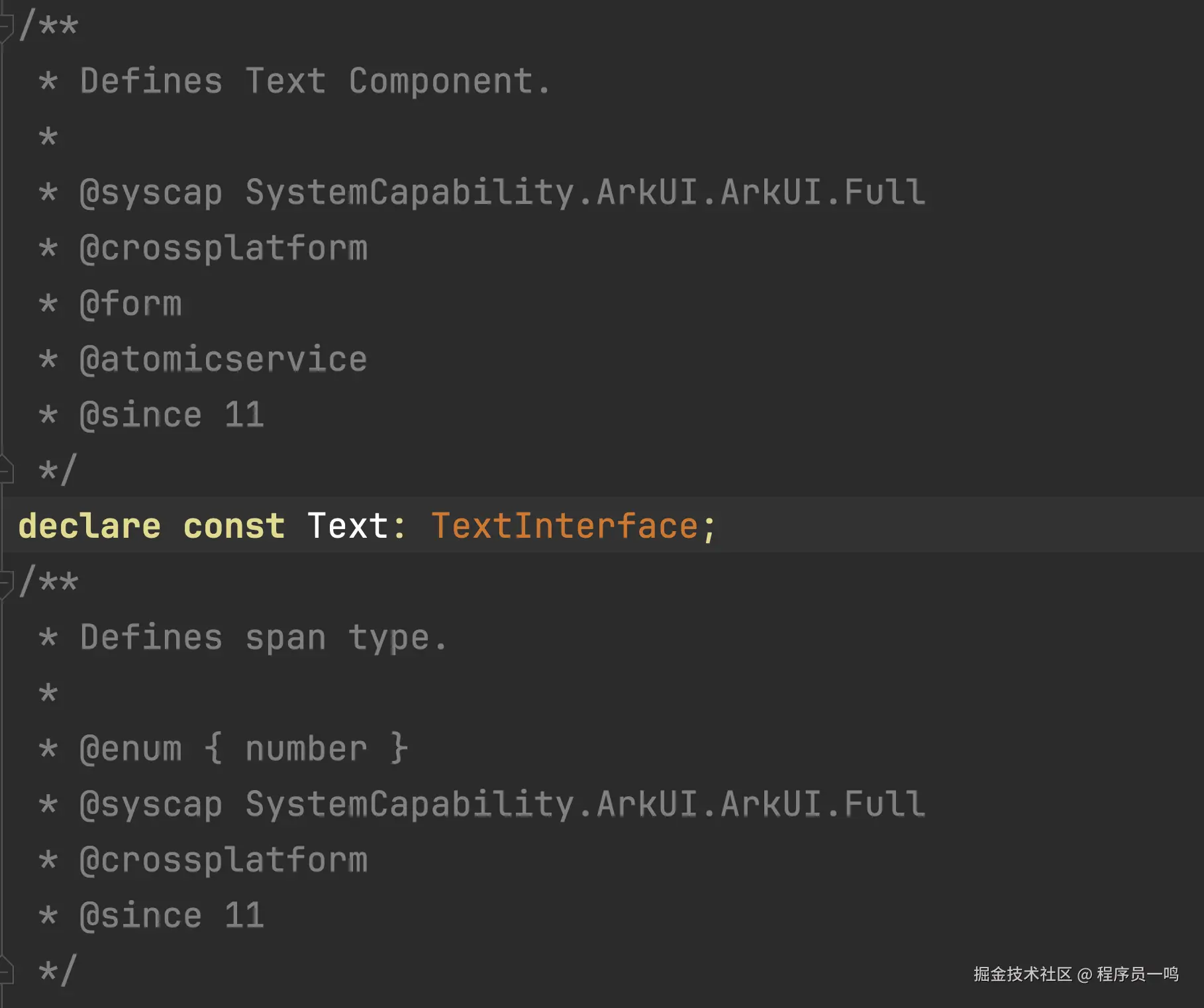
Task: Click the @form annotation tag
Action: click(130, 305)
